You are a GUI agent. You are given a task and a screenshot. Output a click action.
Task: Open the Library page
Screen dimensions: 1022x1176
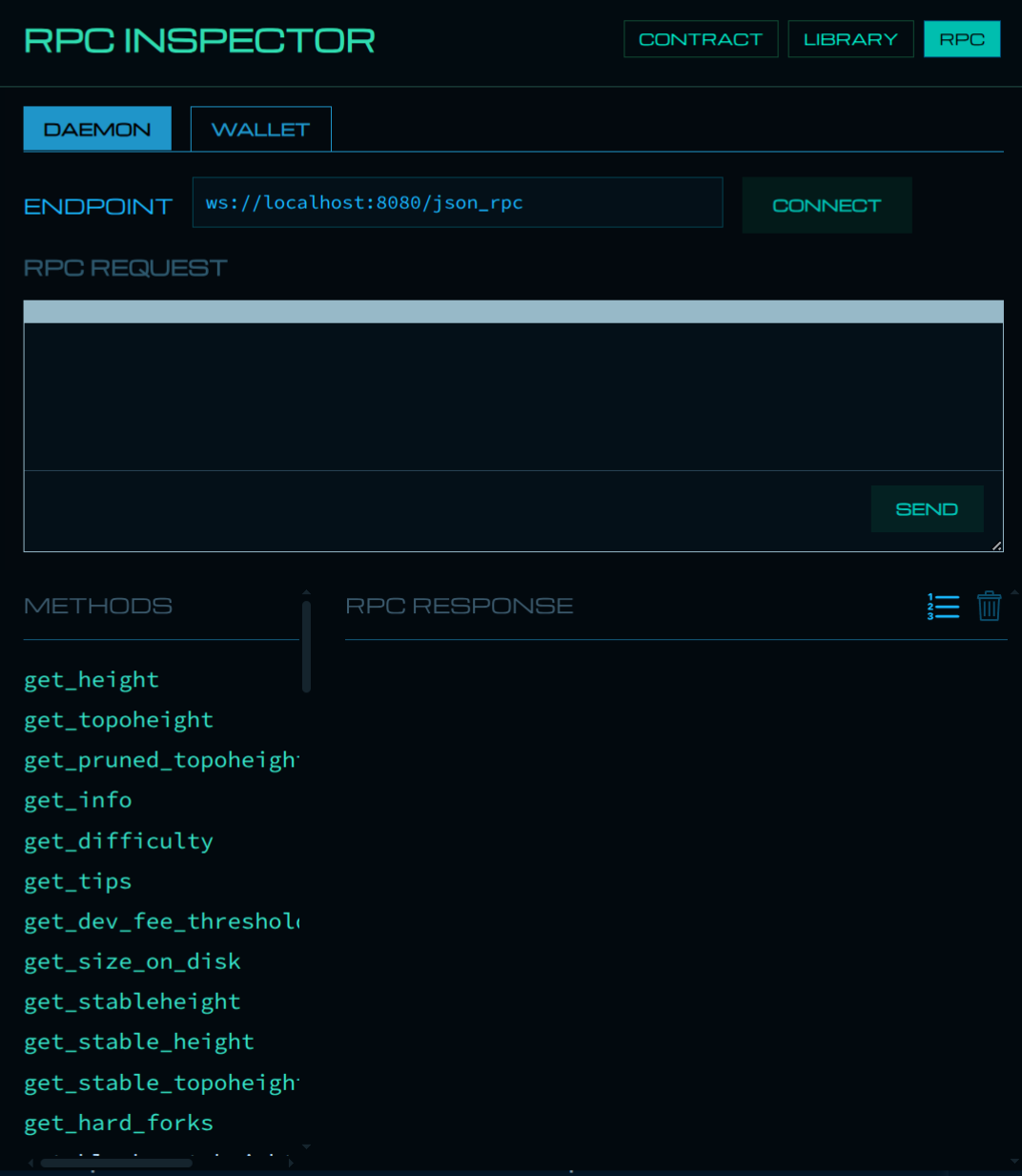(x=850, y=39)
